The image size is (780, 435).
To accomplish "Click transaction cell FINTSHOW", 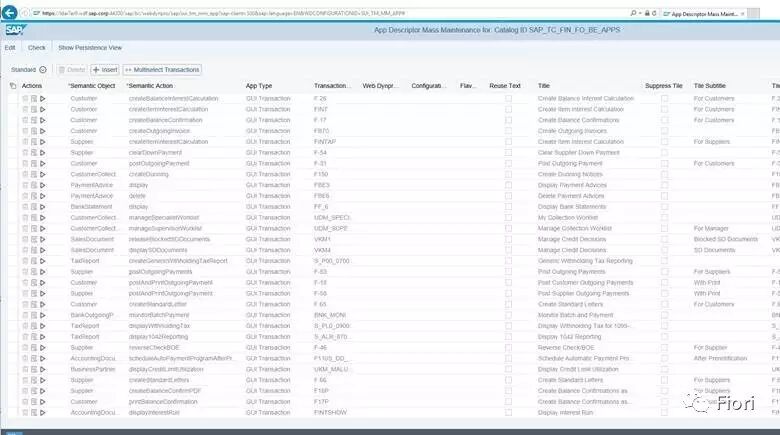I will point(330,413).
